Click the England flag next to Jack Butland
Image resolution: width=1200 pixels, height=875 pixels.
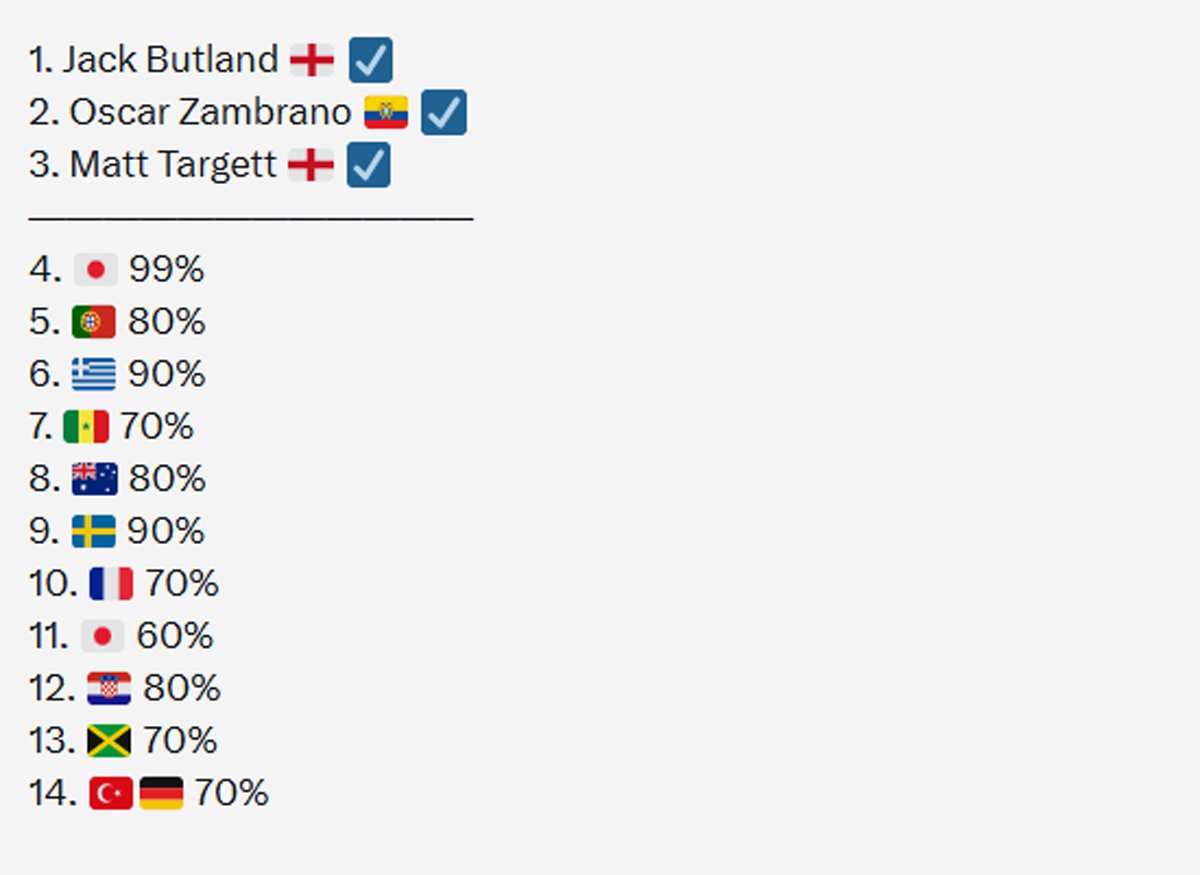click(312, 60)
